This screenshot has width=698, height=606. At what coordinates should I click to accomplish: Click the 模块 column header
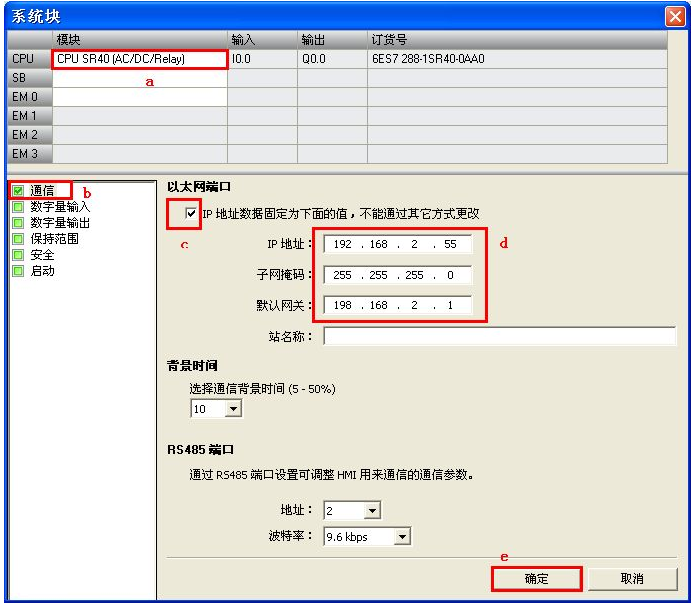pyautogui.click(x=140, y=40)
